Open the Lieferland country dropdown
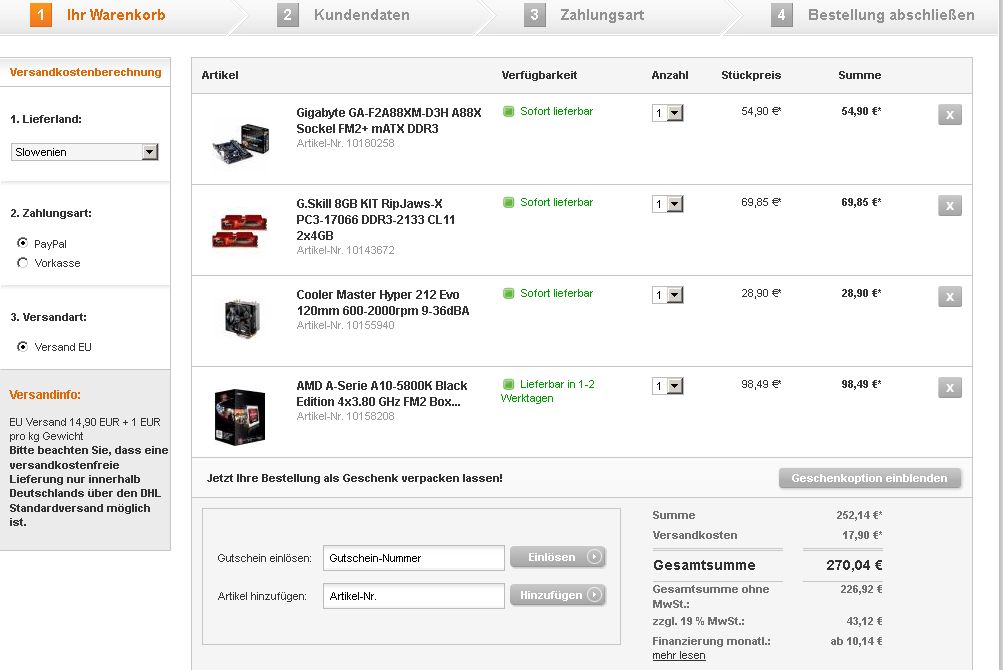1003x670 pixels. [85, 152]
